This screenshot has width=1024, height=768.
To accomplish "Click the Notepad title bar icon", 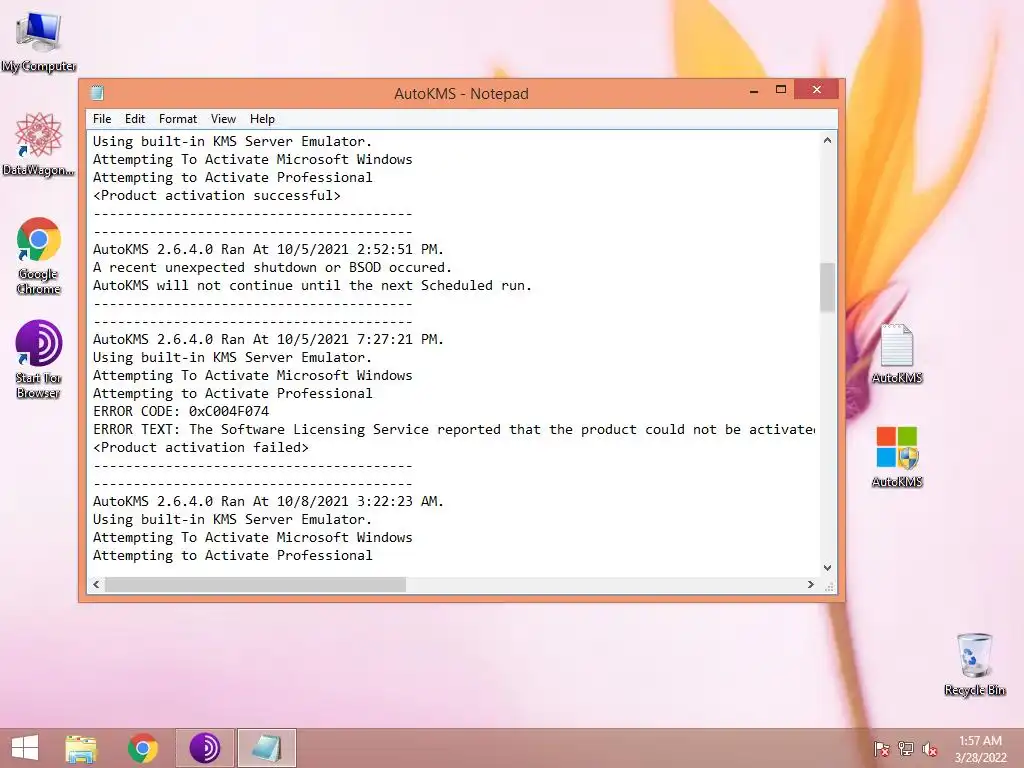I will 97,93.
